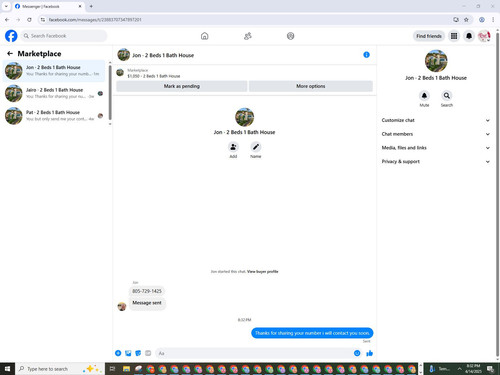Click the large listing thumbnail in right panel
The image size is (500, 375).
point(436,61)
